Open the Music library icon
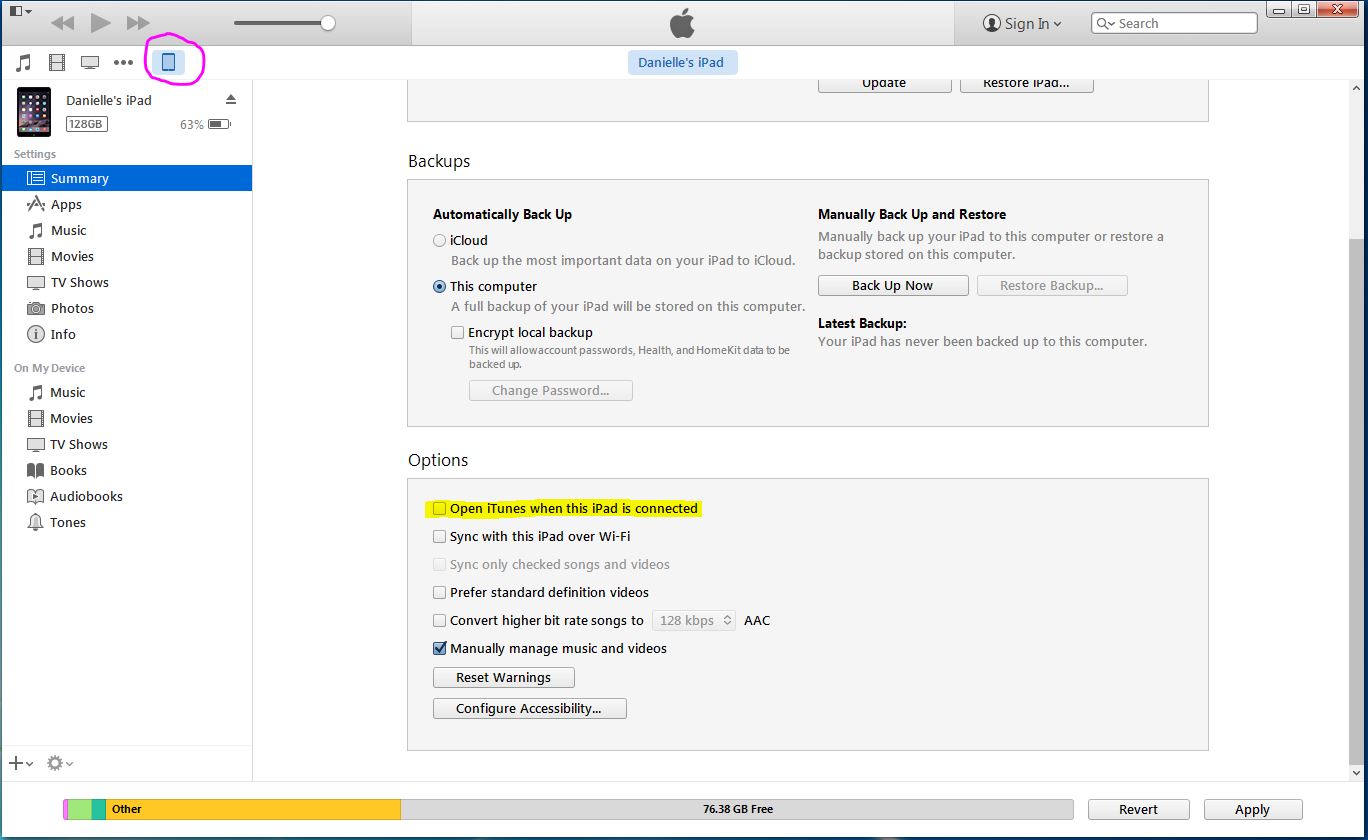This screenshot has width=1368, height=840. pos(24,63)
